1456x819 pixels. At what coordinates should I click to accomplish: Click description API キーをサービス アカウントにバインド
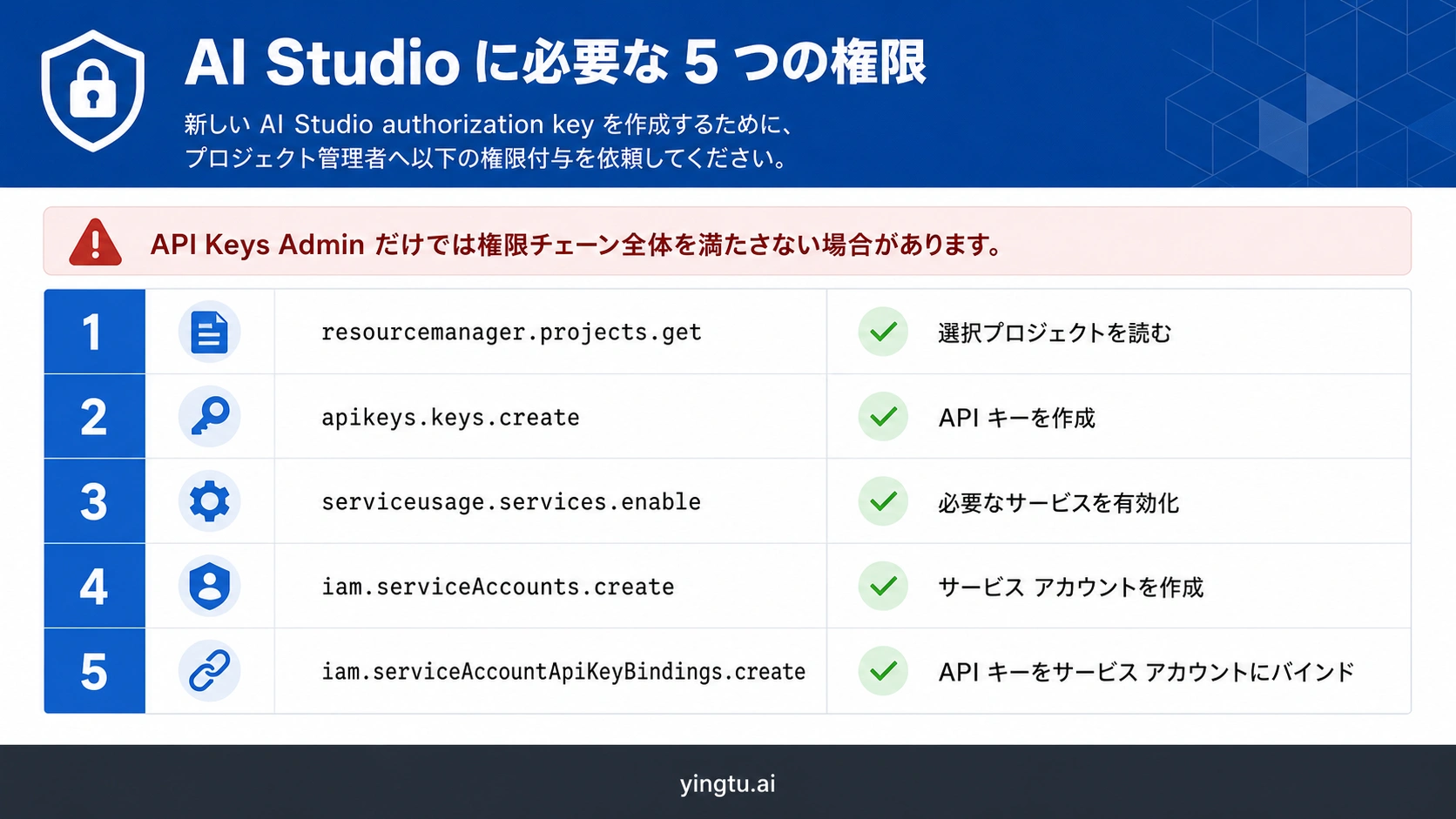click(x=1146, y=672)
